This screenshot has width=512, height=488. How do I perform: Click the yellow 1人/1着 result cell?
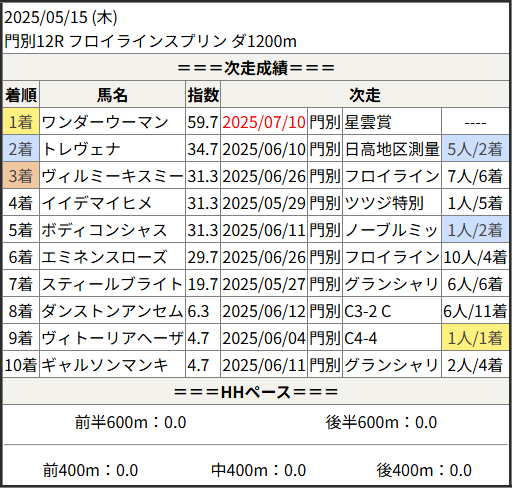tap(475, 338)
